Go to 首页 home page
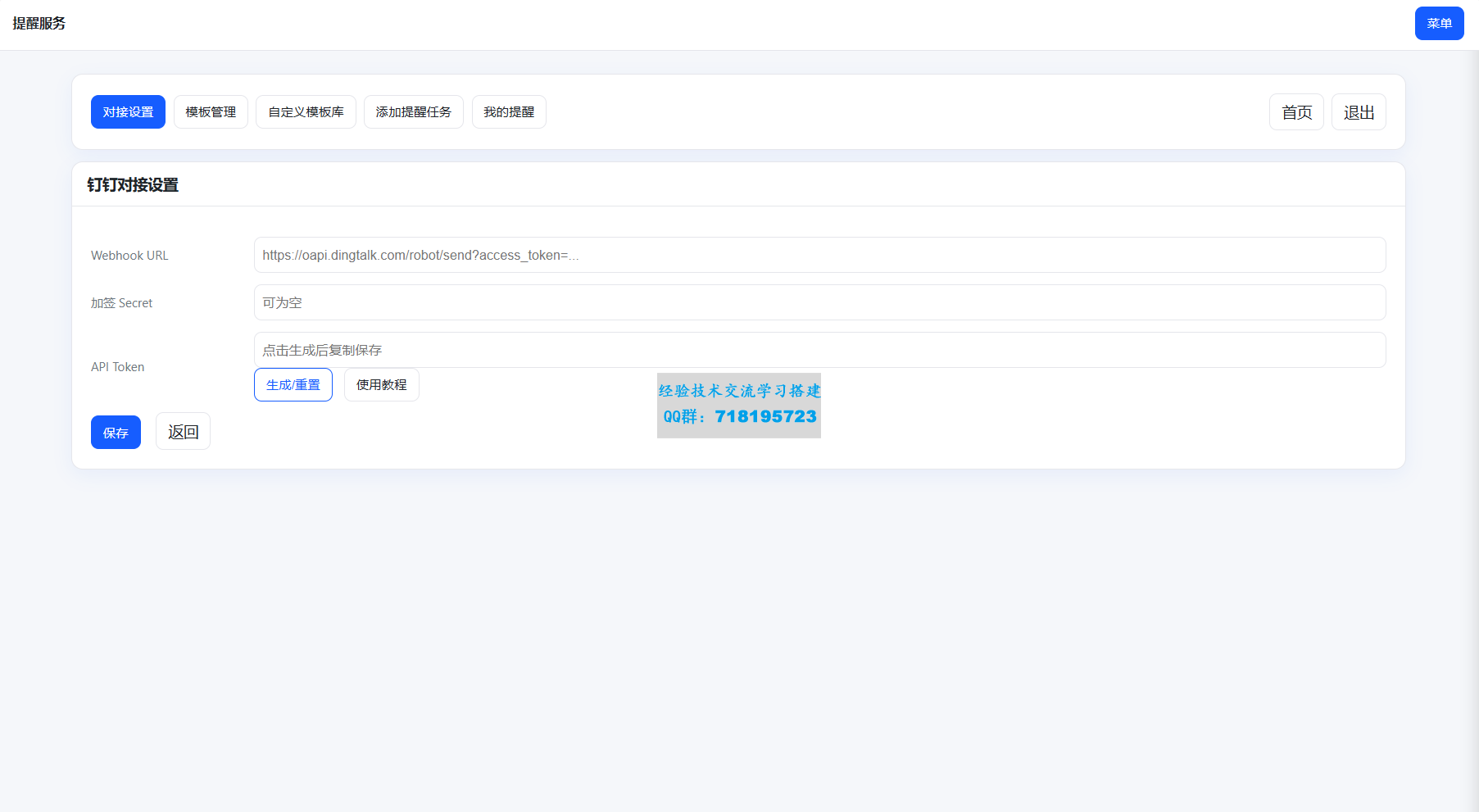Screen dimensions: 1479x812 [x=1295, y=112]
